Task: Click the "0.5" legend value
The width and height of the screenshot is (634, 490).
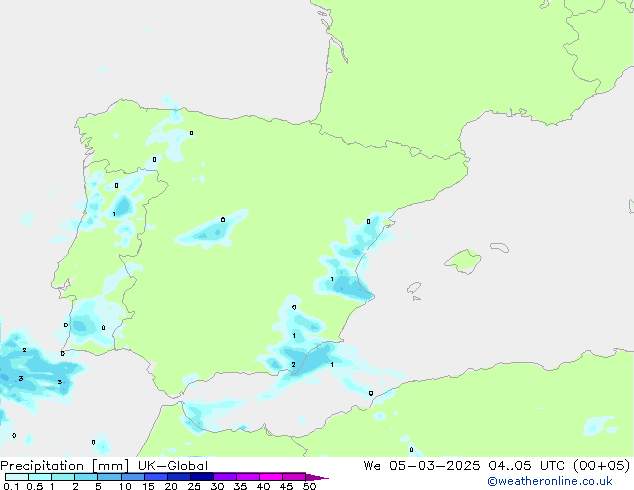Action: [x=35, y=486]
